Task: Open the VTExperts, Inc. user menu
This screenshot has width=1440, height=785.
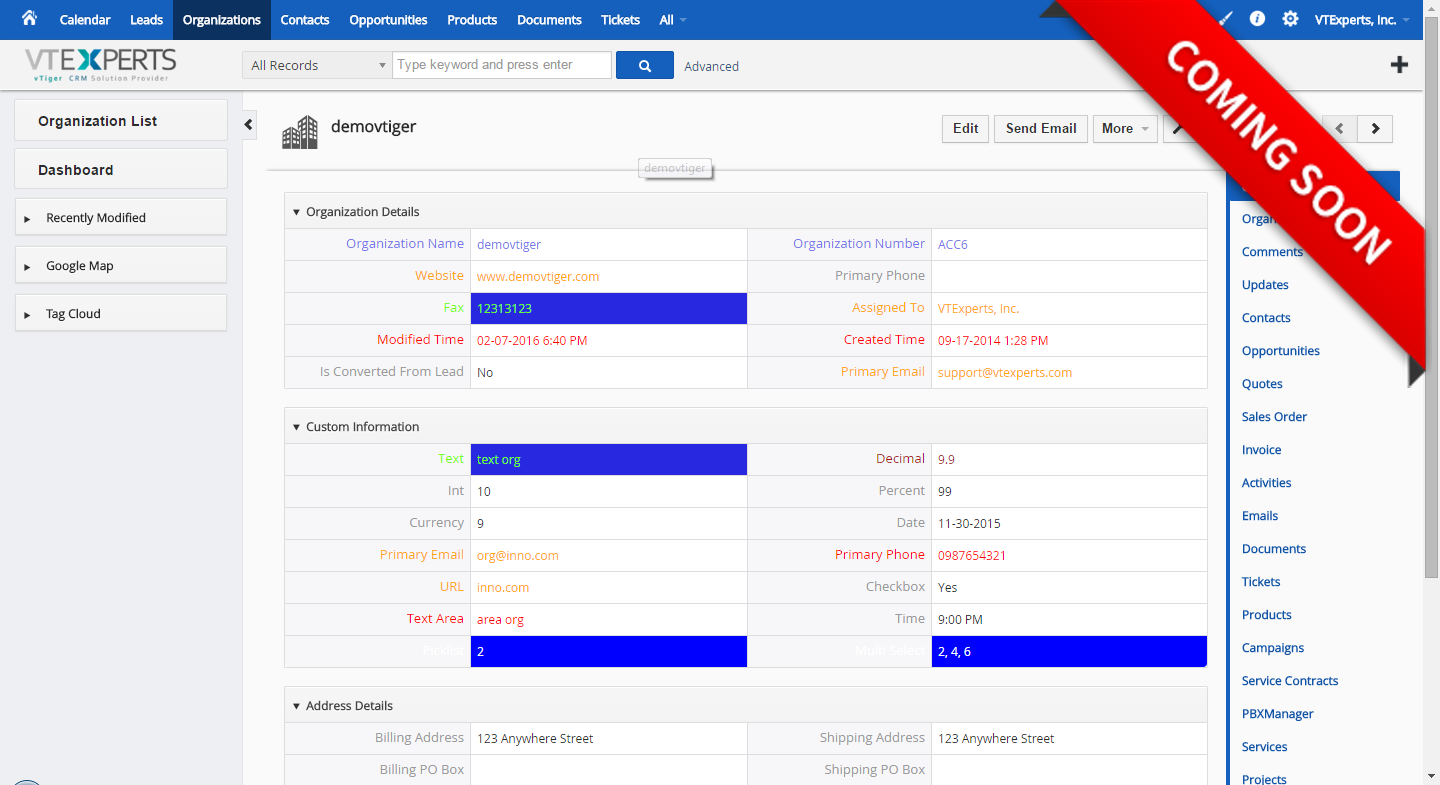Action: (1361, 20)
